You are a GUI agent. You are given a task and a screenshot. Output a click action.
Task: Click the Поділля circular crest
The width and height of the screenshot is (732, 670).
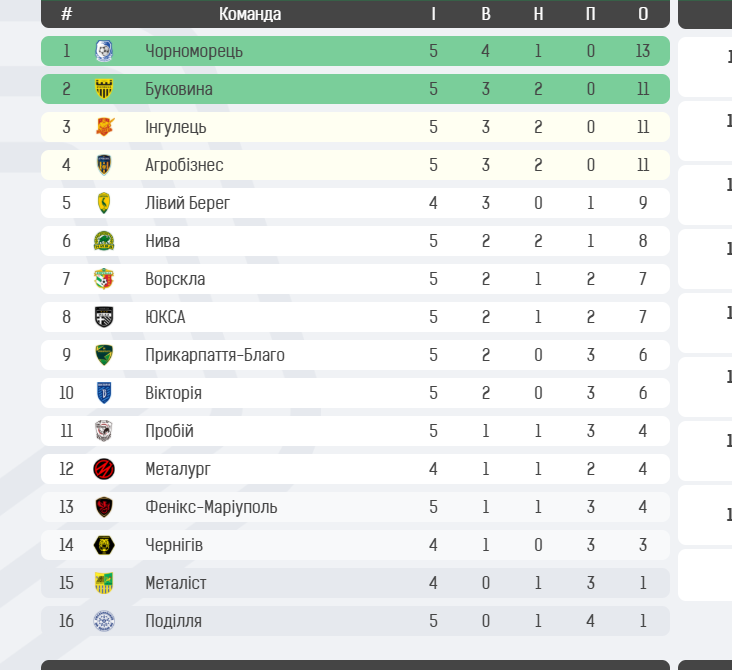(104, 621)
